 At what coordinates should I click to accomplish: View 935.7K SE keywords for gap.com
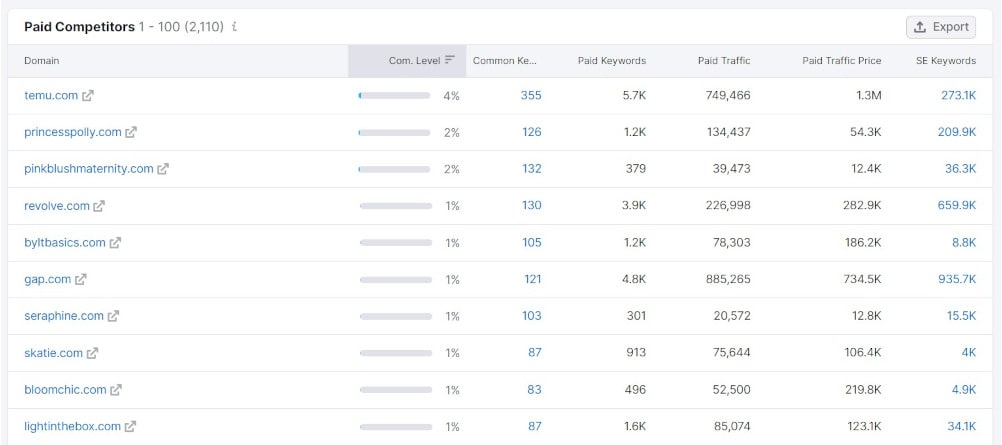[x=957, y=279]
